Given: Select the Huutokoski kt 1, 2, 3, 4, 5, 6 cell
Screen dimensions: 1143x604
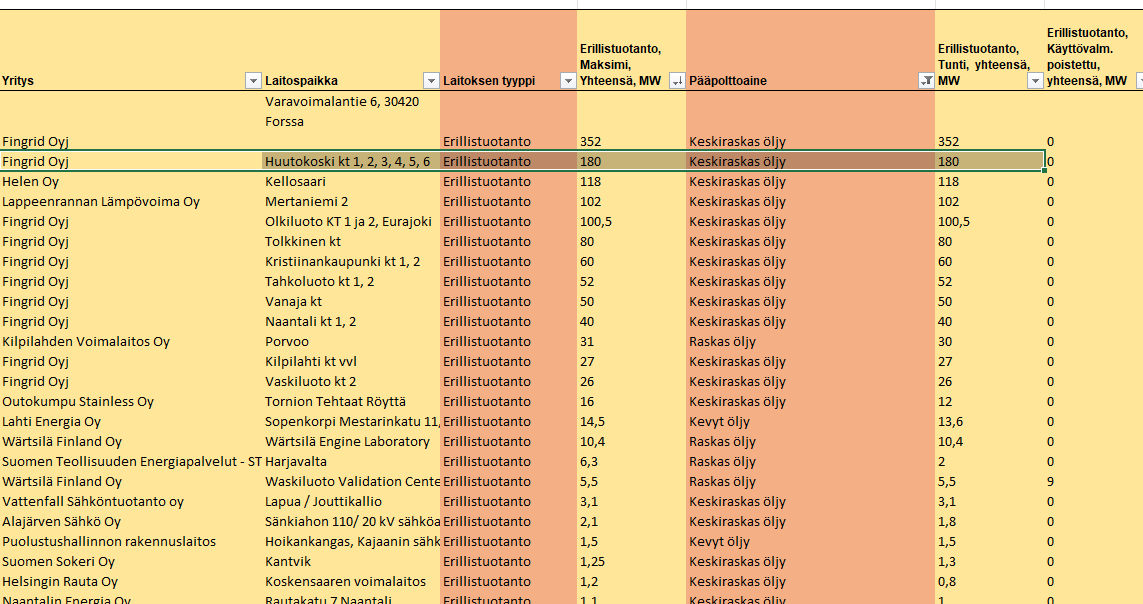Looking at the screenshot, I should [x=348, y=161].
